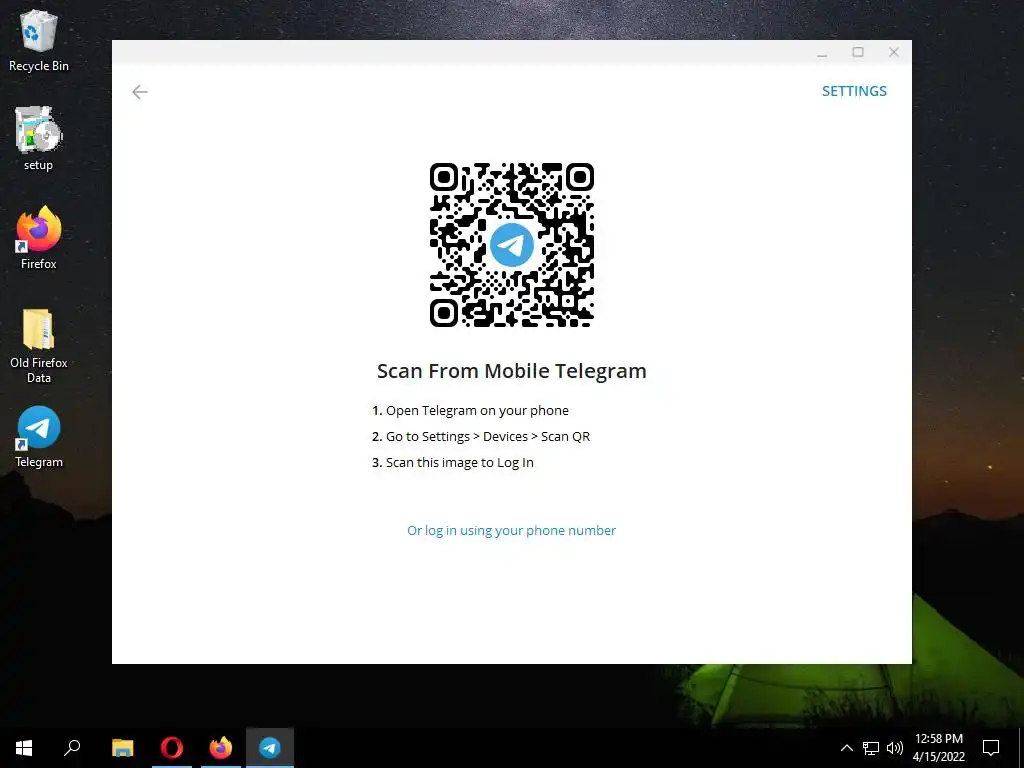Click step '1. Open Telegram on your phone'
This screenshot has width=1024, height=768.
[470, 411]
